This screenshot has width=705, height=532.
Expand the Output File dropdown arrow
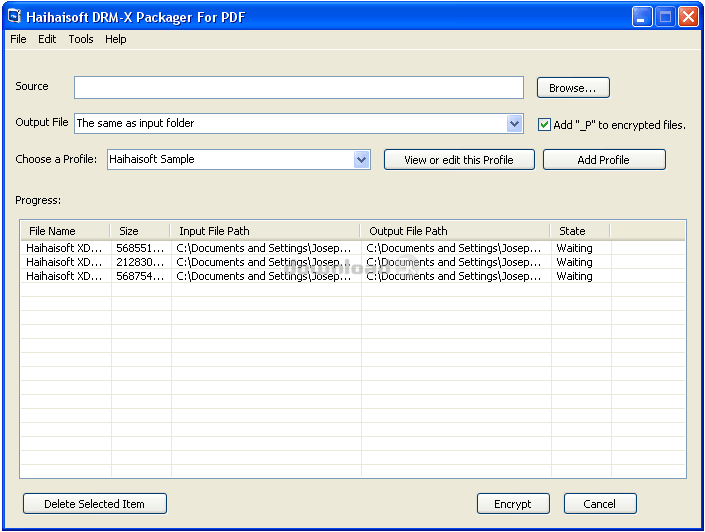click(x=514, y=123)
